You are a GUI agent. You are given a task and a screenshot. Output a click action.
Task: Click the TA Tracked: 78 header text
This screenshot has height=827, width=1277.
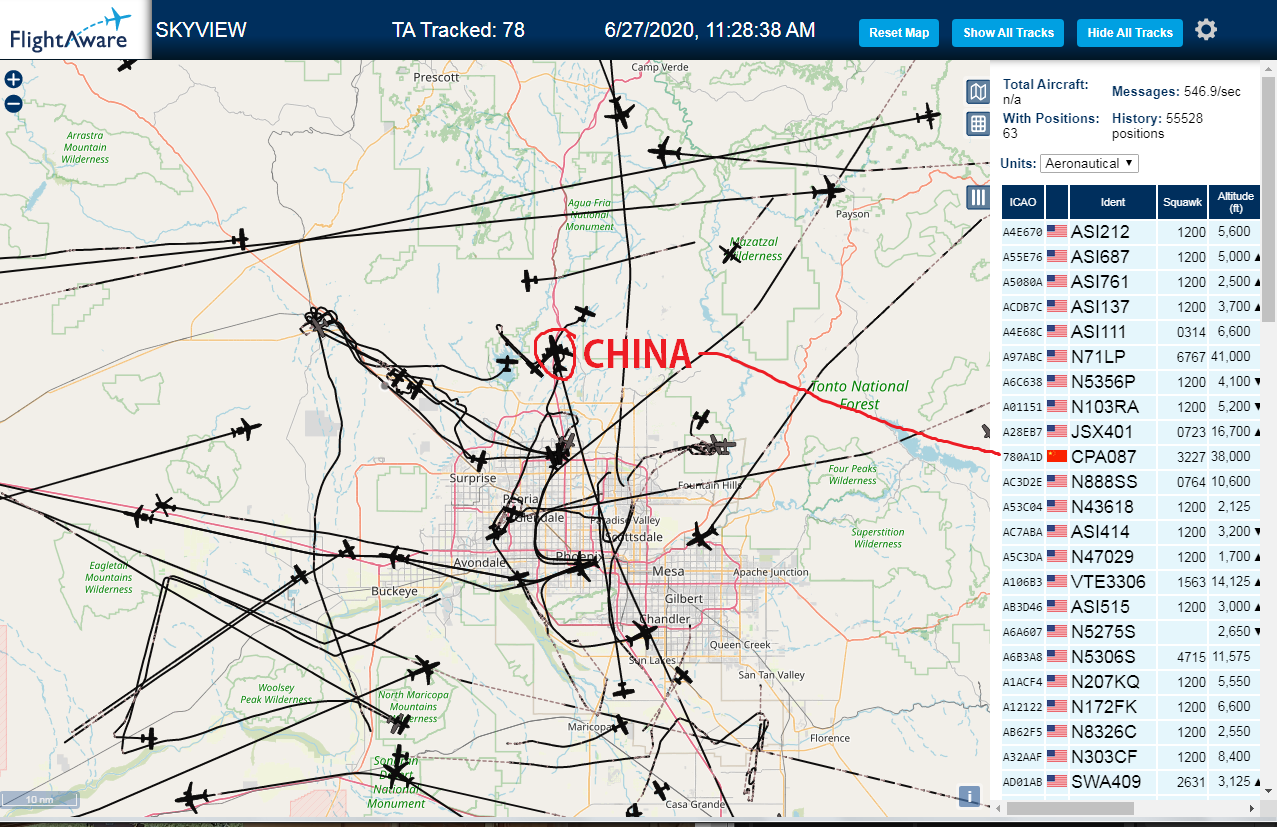click(458, 30)
